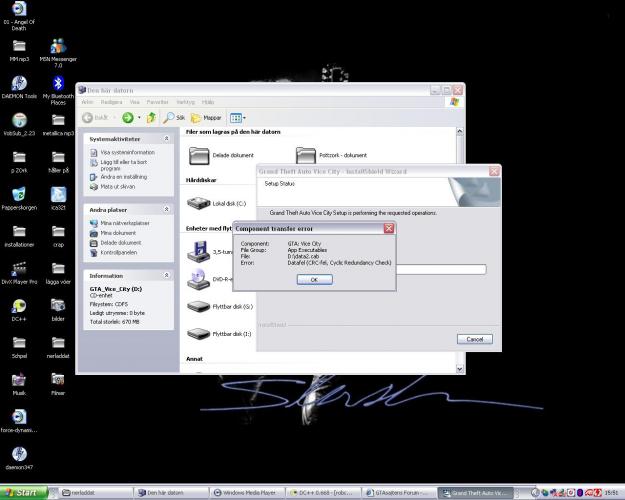Viewport: 625px width, 500px height.
Task: Toggle the Mappar folders pane
Action: coord(206,118)
